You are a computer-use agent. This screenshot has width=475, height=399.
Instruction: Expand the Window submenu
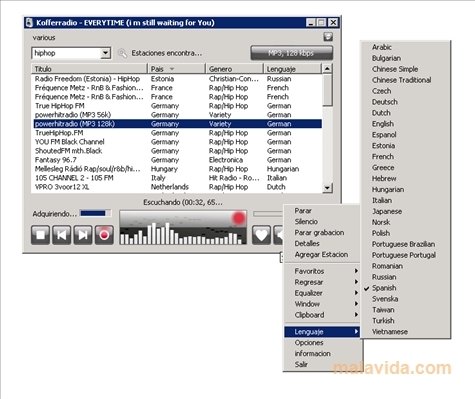pyautogui.click(x=322, y=304)
